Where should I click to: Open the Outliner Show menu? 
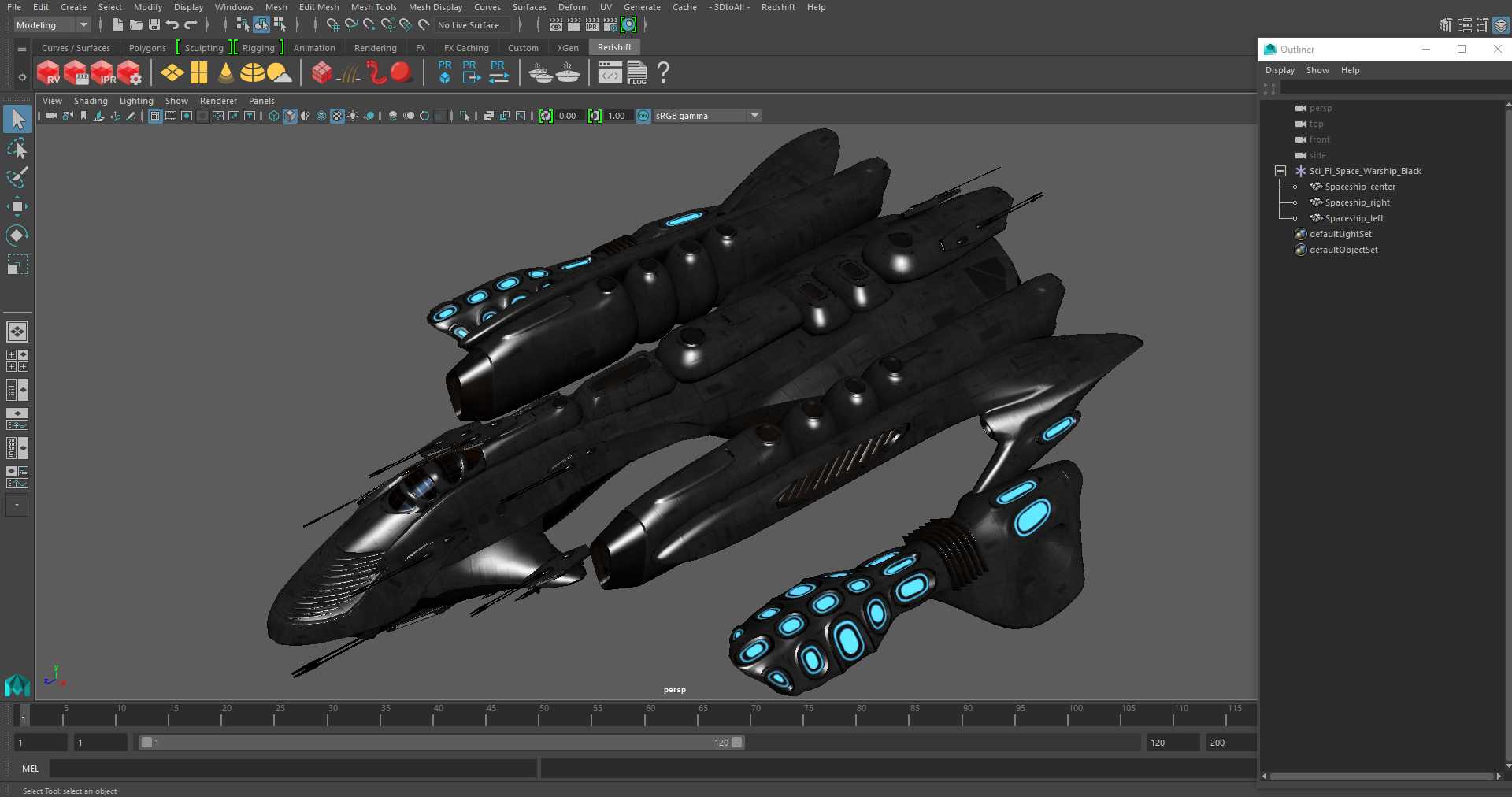1317,70
